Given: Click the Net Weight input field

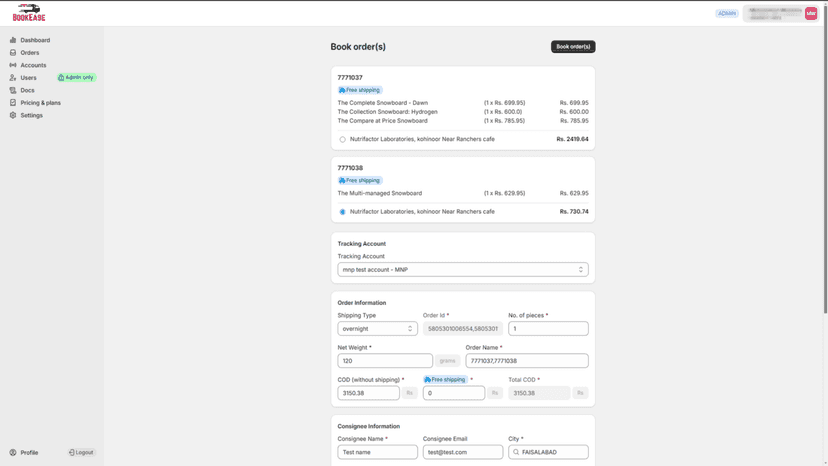Looking at the screenshot, I should 385,361.
